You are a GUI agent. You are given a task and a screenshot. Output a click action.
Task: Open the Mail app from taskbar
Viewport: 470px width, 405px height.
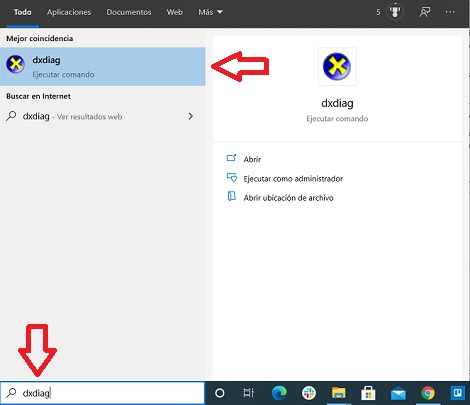(398, 394)
